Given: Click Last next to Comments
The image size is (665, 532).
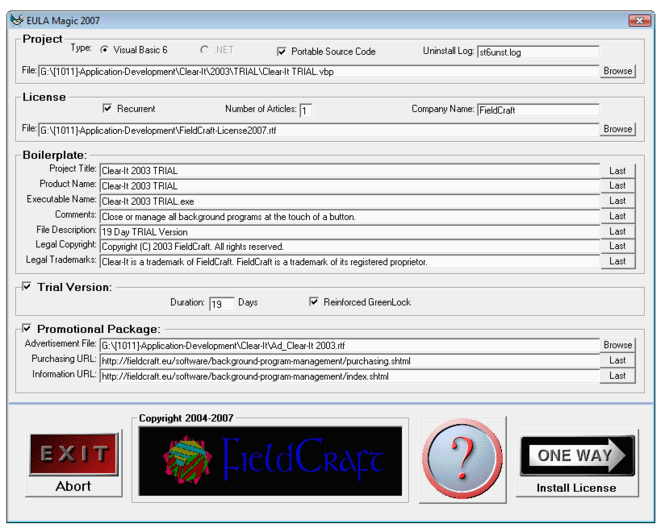Looking at the screenshot, I should (x=618, y=216).
